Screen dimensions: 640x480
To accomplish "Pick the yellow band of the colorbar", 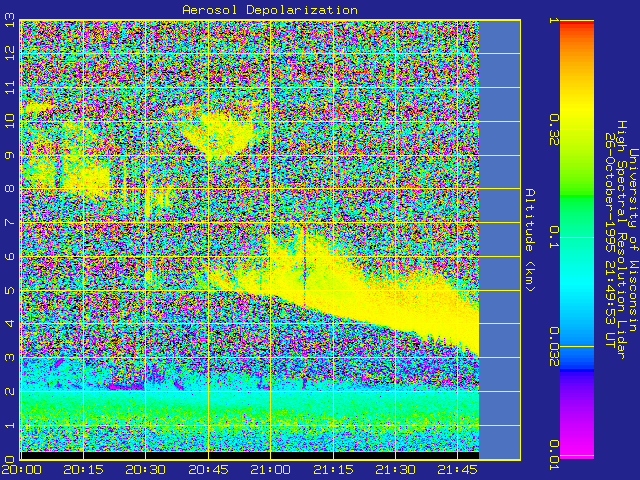I will 577,108.
